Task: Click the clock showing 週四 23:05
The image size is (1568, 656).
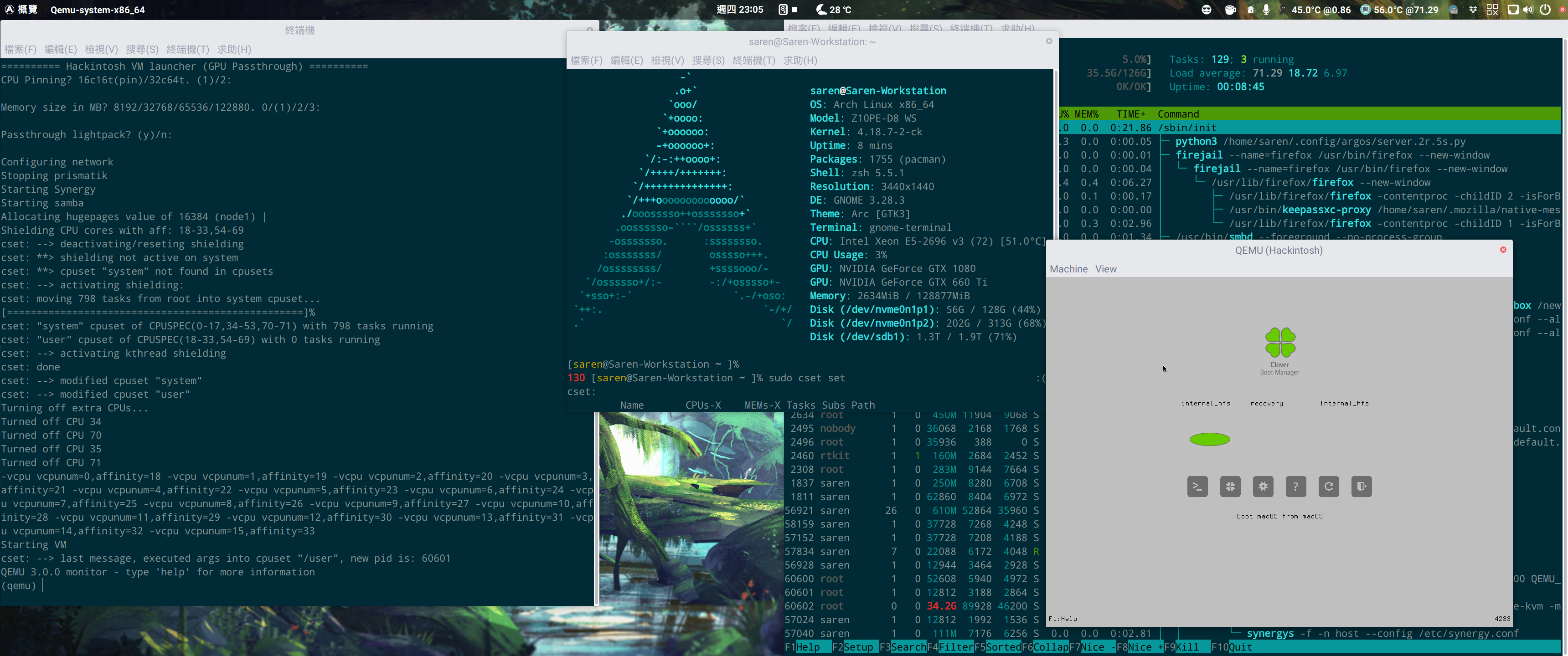Action: tap(740, 10)
